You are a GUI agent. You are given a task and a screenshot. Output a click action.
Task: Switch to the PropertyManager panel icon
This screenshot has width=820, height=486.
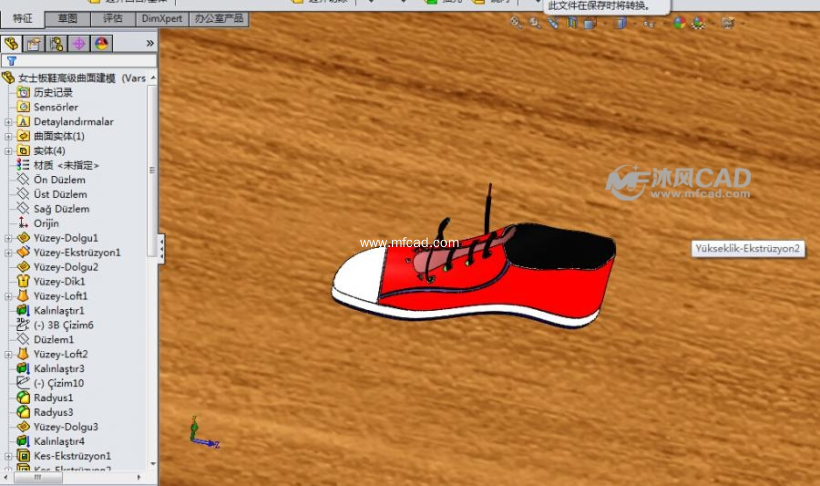point(34,43)
